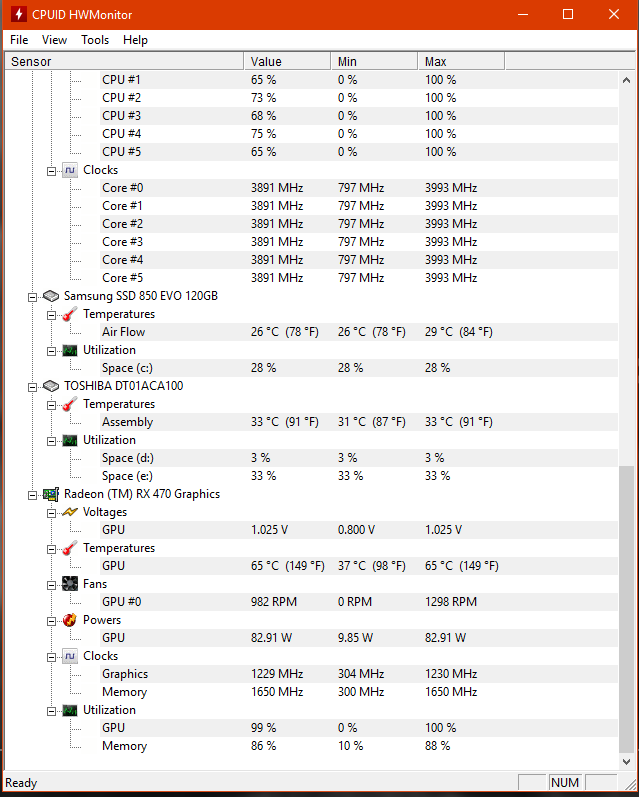Collapse the Samsung SSD 850 EVO node

tap(34, 296)
